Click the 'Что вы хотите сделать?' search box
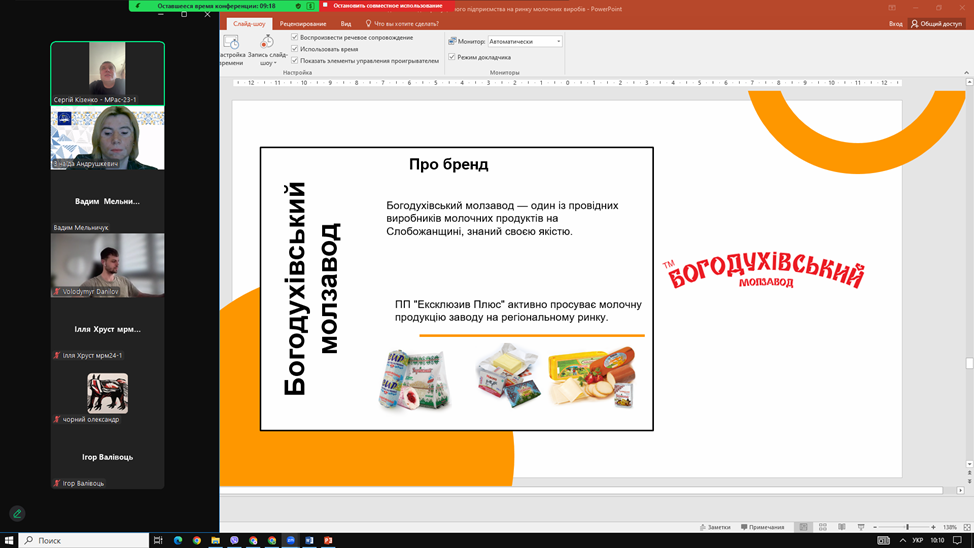The image size is (974, 548). (x=402, y=24)
